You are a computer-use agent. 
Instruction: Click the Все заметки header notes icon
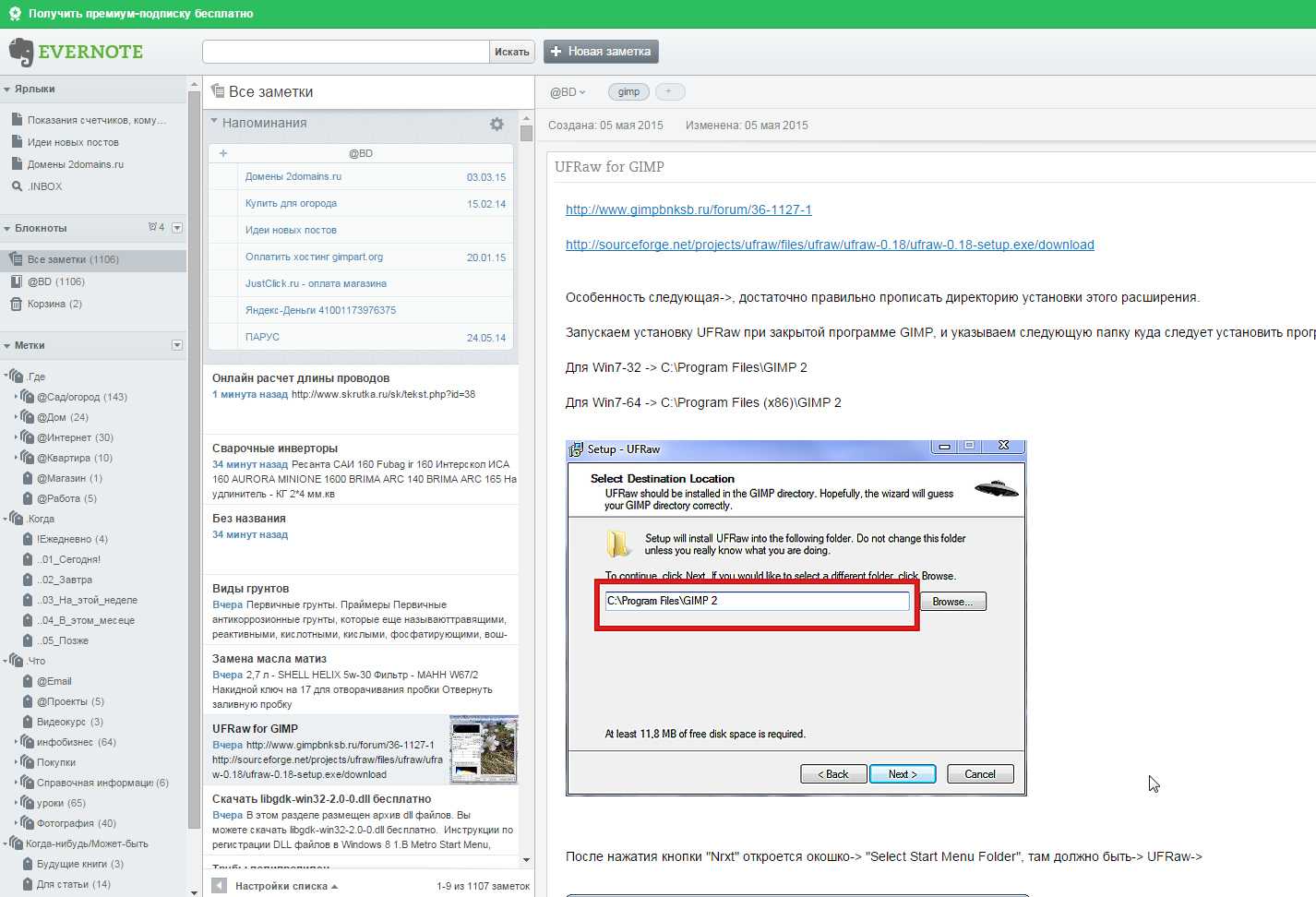coord(218,91)
